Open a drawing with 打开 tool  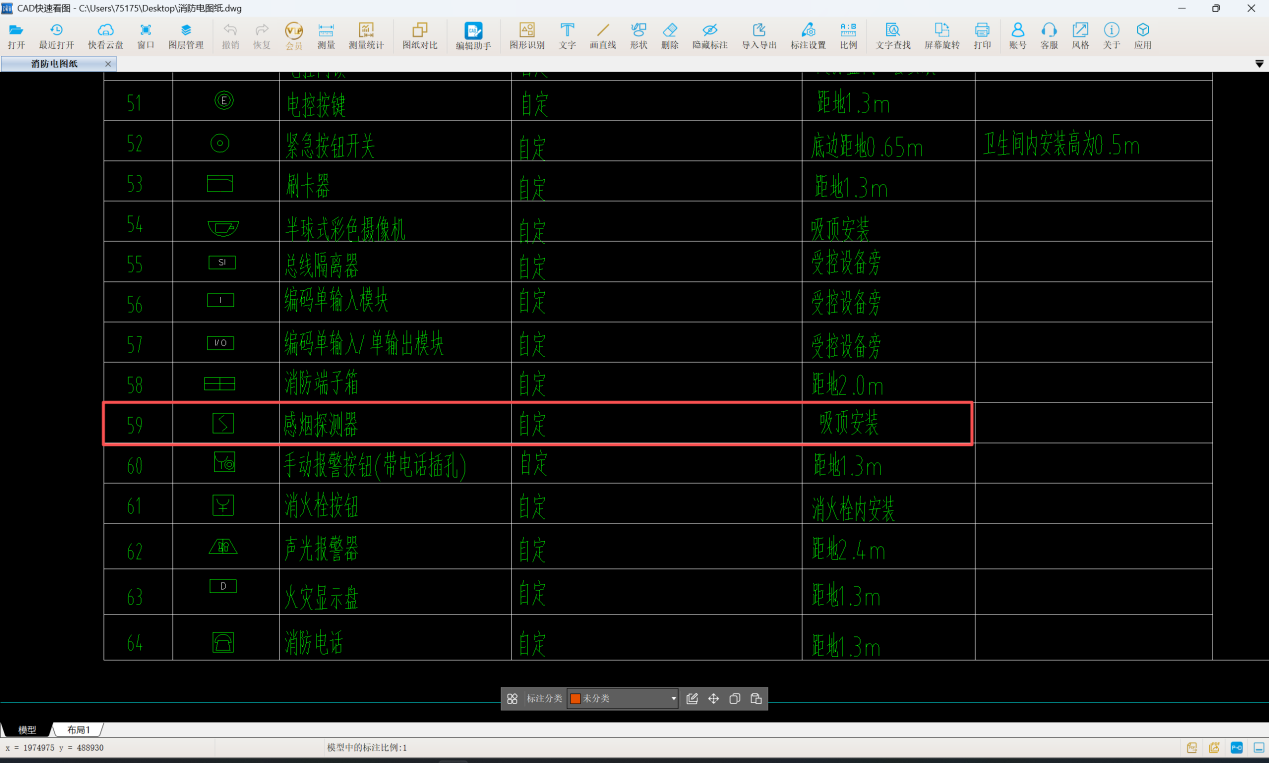point(16,36)
